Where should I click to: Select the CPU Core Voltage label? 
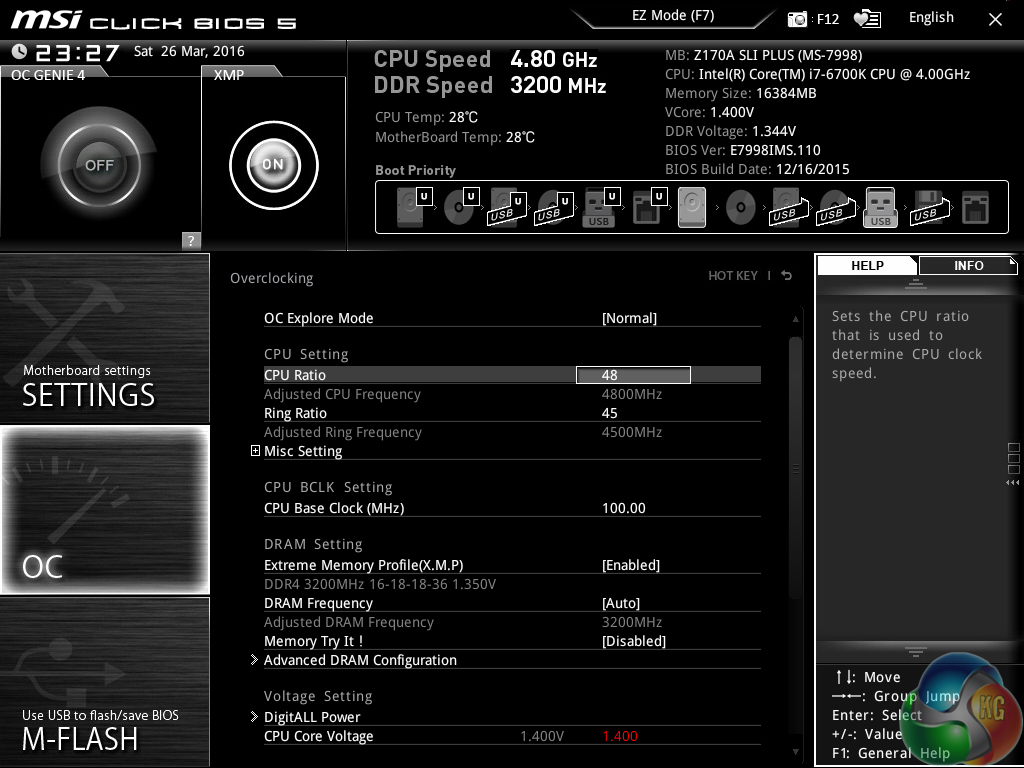[x=319, y=736]
